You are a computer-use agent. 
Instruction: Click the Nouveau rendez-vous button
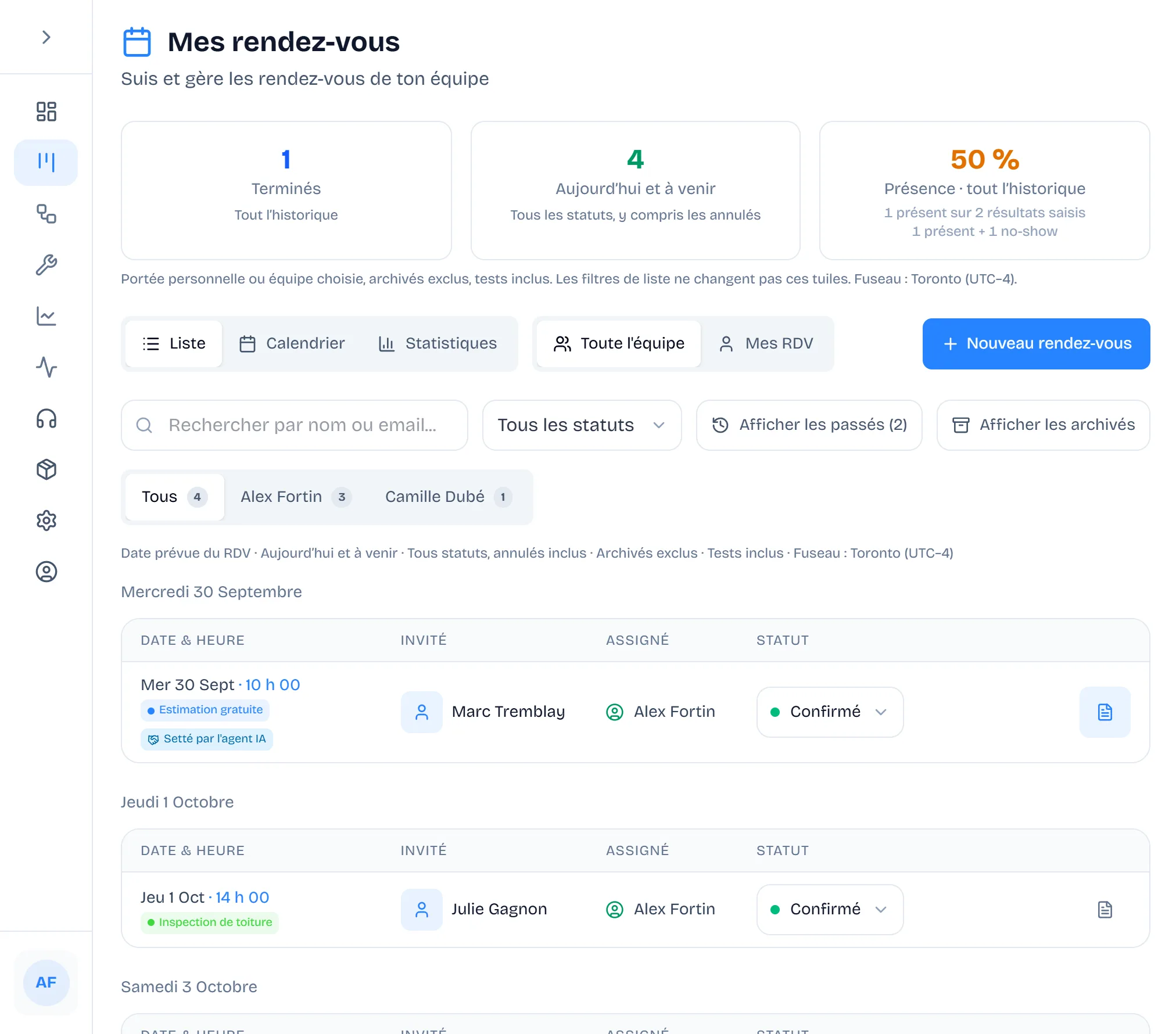pyautogui.click(x=1036, y=343)
